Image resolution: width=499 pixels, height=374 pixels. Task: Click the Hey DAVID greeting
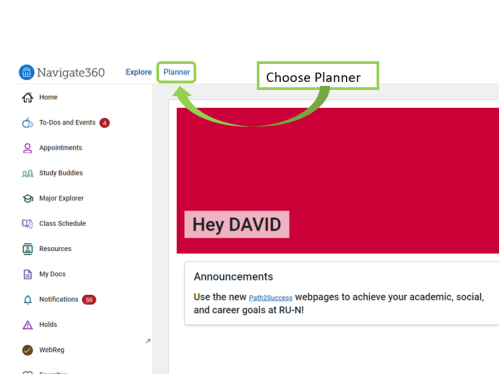tap(237, 225)
